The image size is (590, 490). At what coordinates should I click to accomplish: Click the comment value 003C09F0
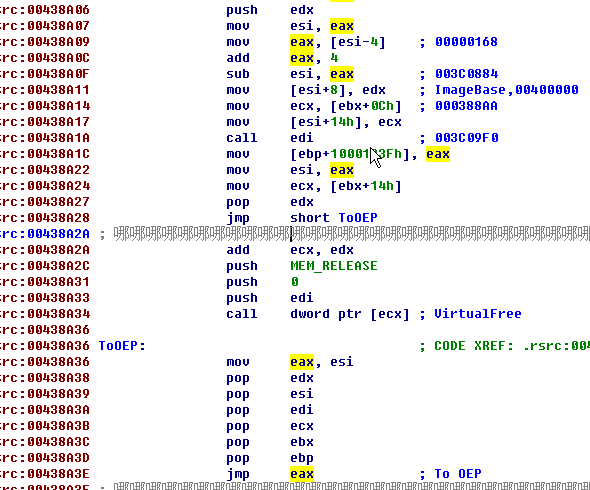point(467,138)
